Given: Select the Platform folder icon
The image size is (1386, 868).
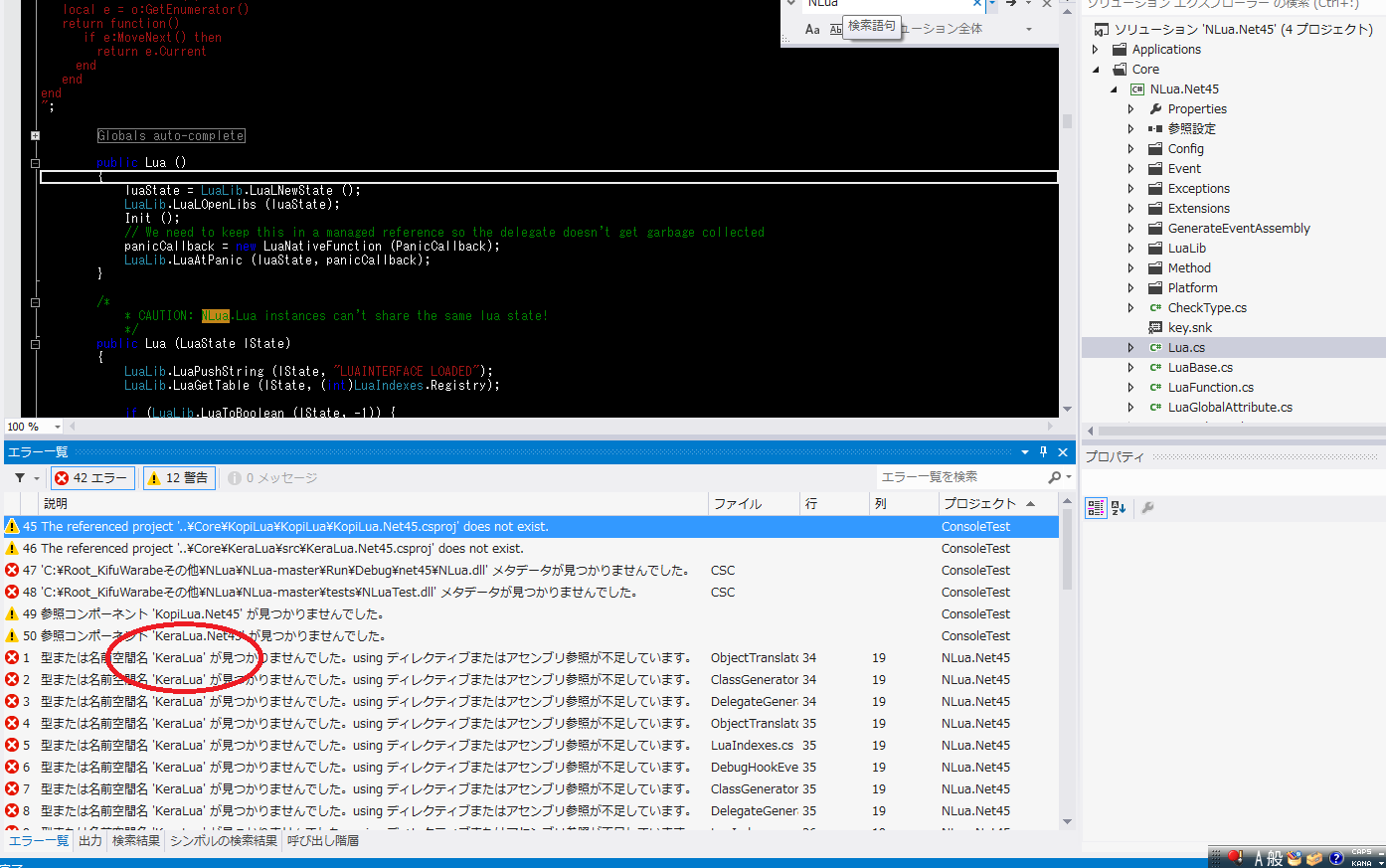Looking at the screenshot, I should click(1155, 288).
